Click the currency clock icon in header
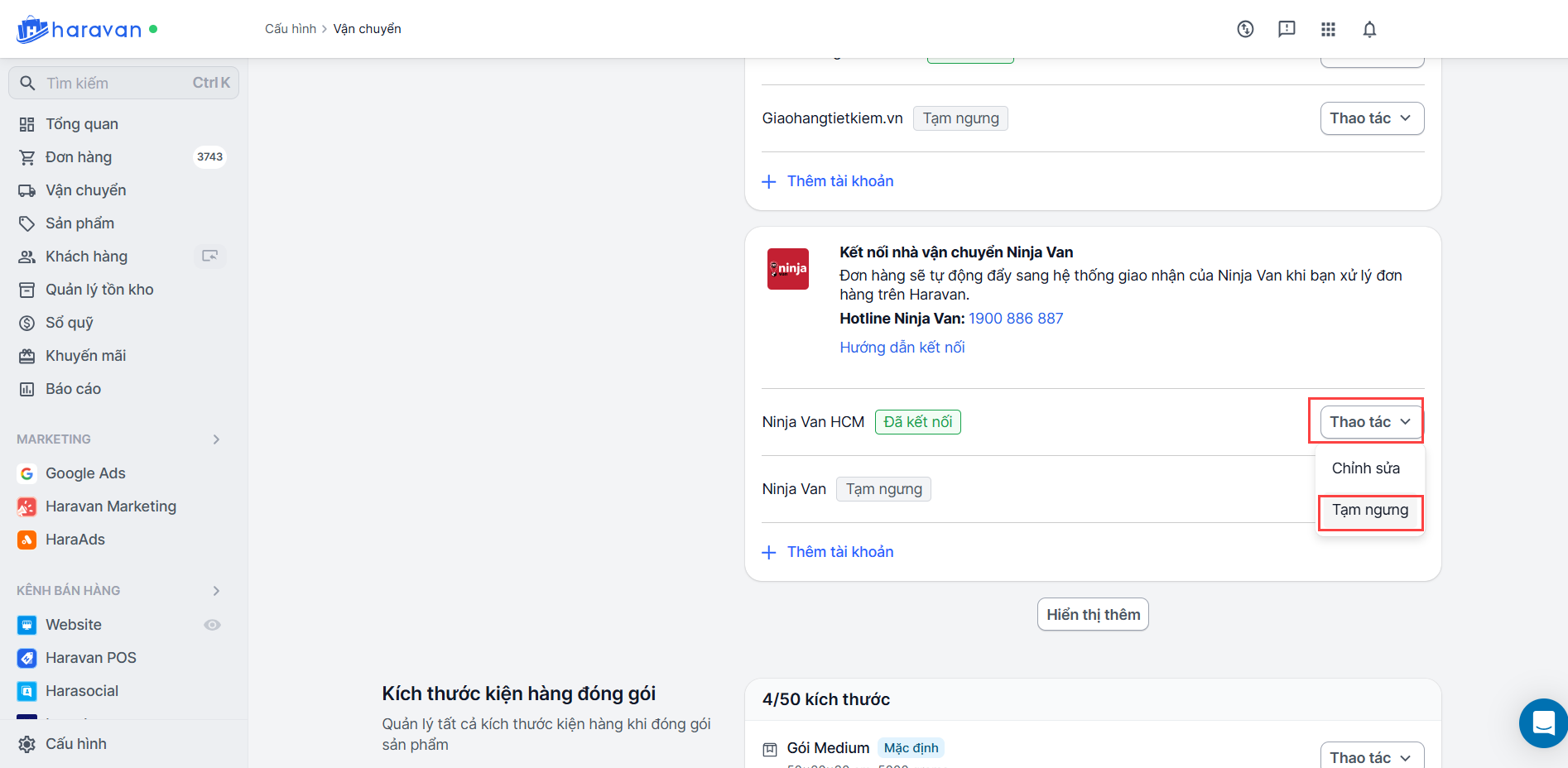 point(1245,30)
